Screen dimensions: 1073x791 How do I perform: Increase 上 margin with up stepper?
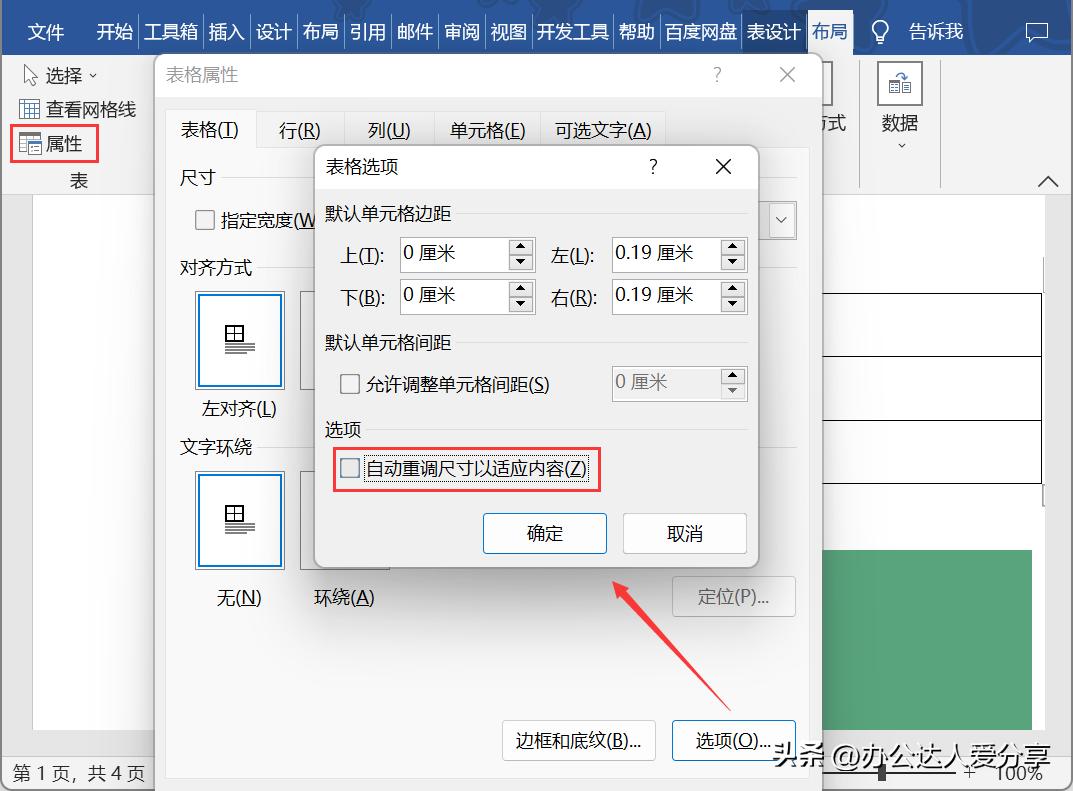521,248
